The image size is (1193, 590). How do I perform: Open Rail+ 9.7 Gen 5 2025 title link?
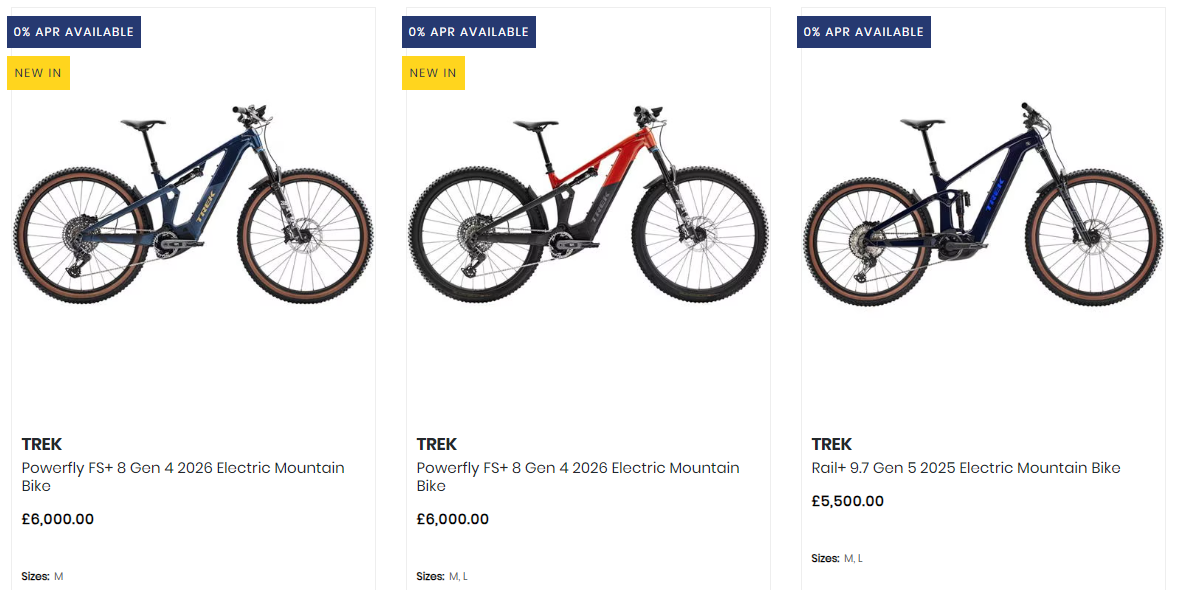tap(966, 468)
